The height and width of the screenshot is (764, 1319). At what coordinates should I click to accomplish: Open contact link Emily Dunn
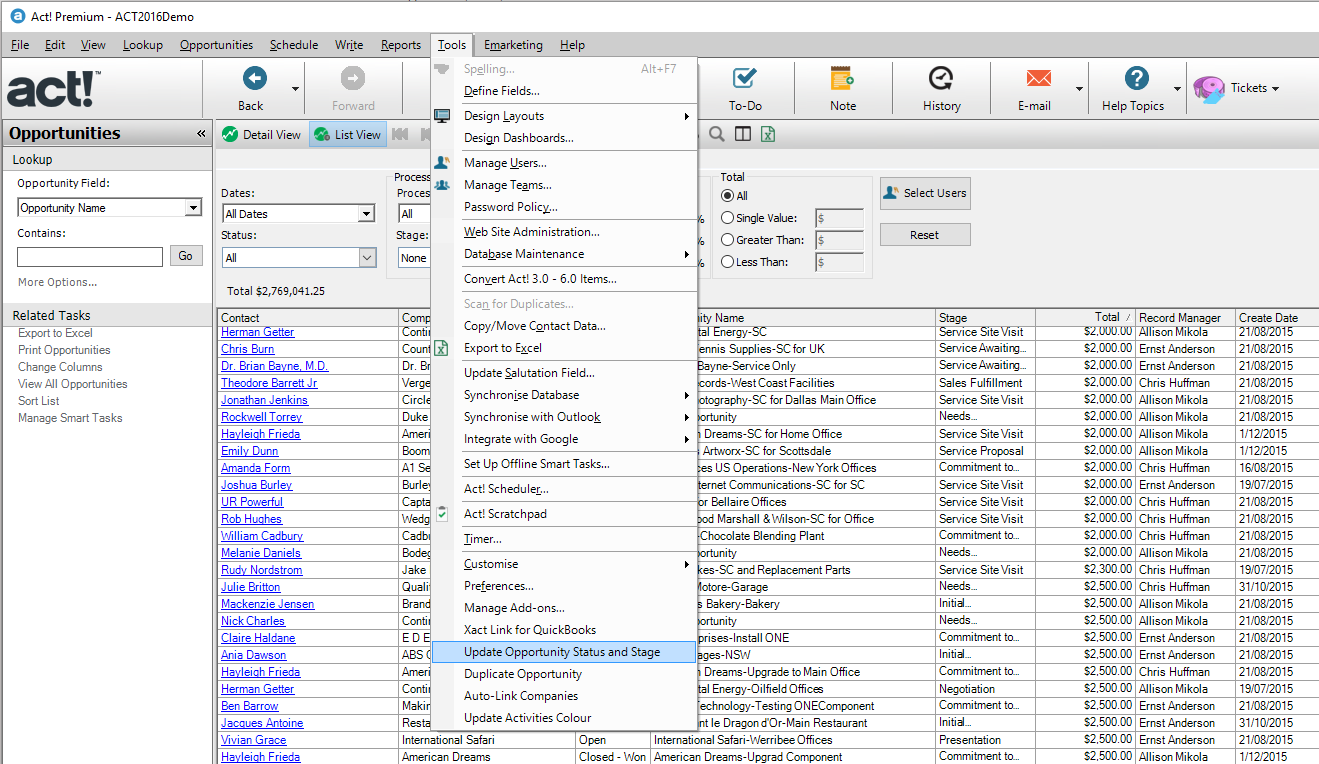coord(250,451)
